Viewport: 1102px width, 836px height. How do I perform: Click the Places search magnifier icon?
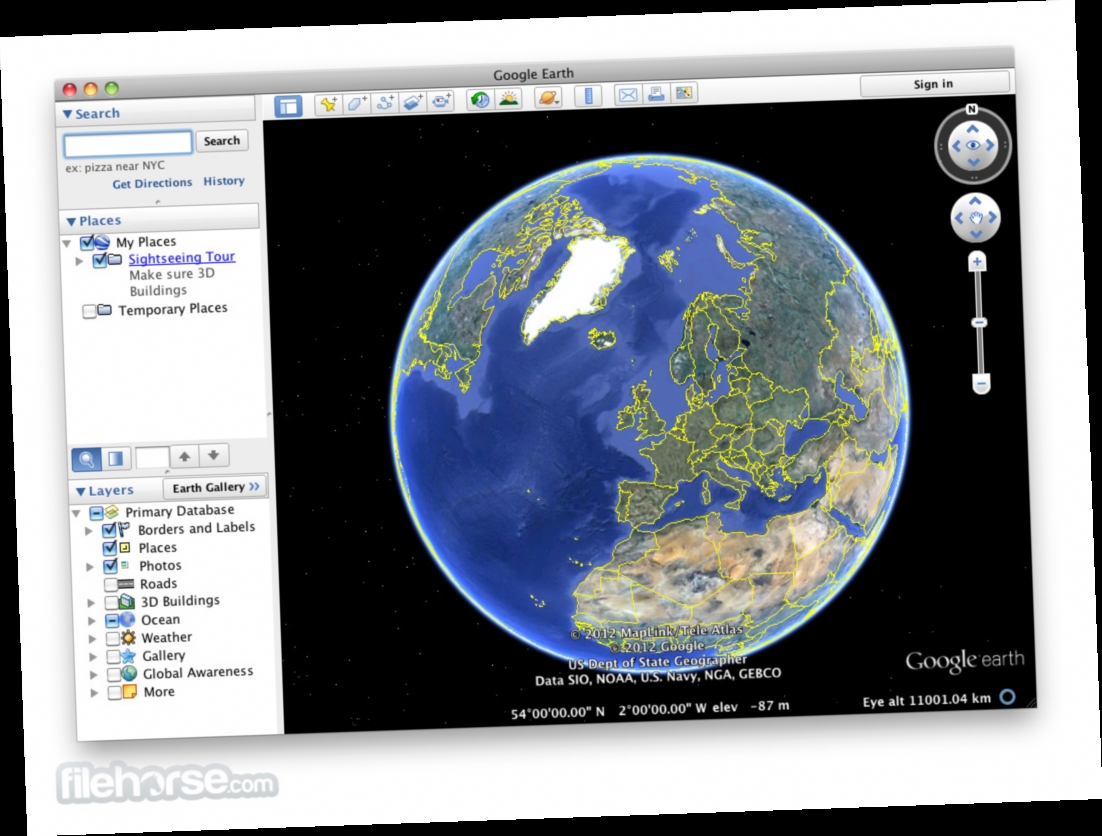click(86, 459)
